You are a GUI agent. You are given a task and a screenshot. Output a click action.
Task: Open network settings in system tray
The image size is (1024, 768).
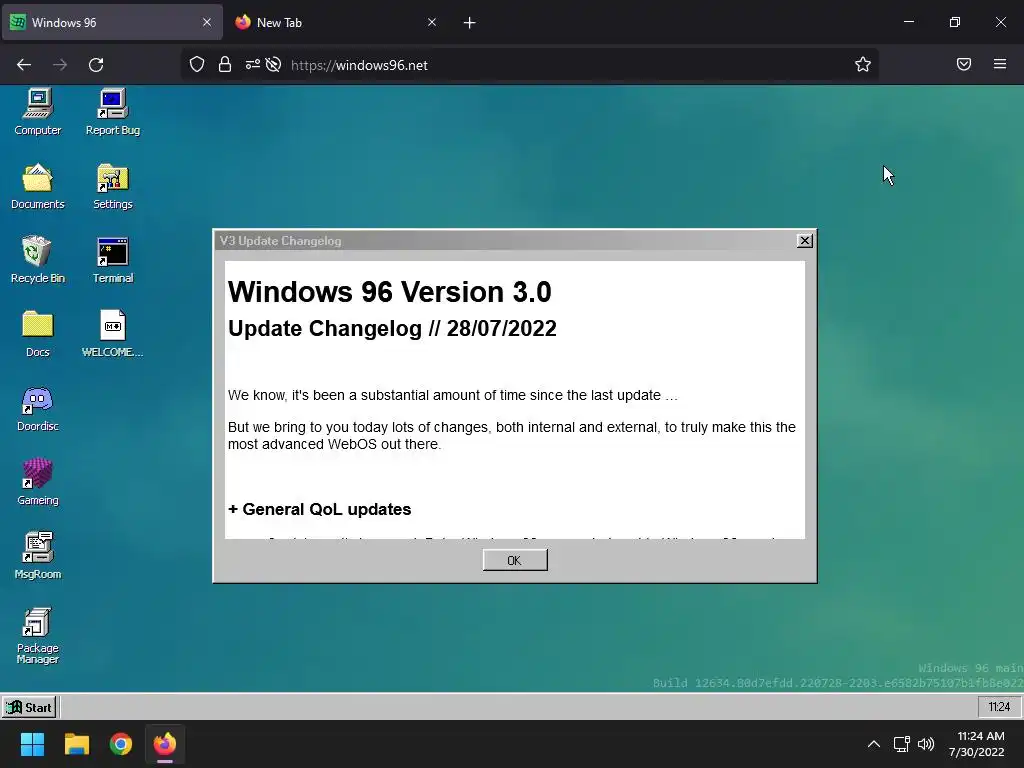(x=902, y=744)
